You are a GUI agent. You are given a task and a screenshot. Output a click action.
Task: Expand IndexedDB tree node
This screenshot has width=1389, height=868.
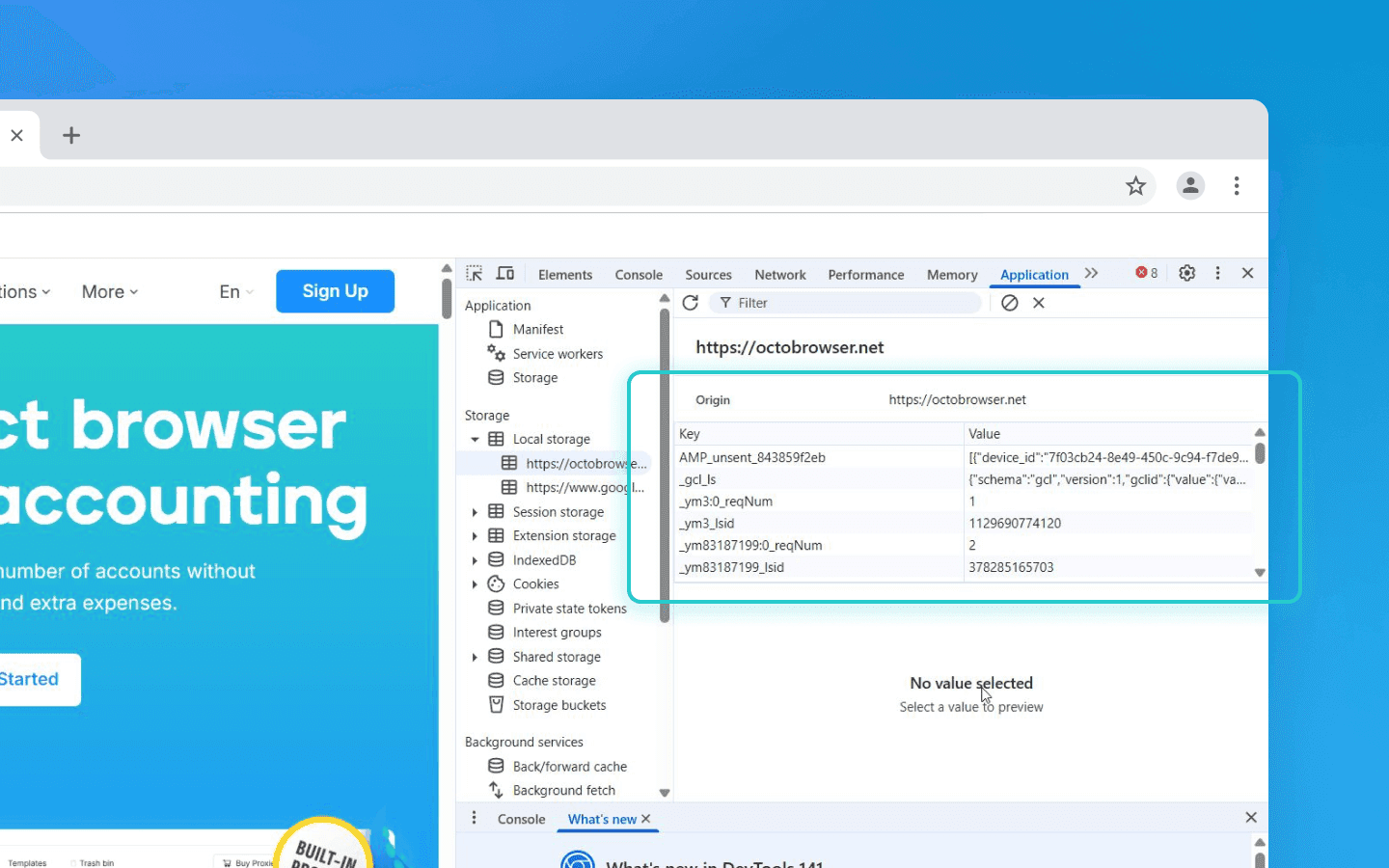click(475, 560)
